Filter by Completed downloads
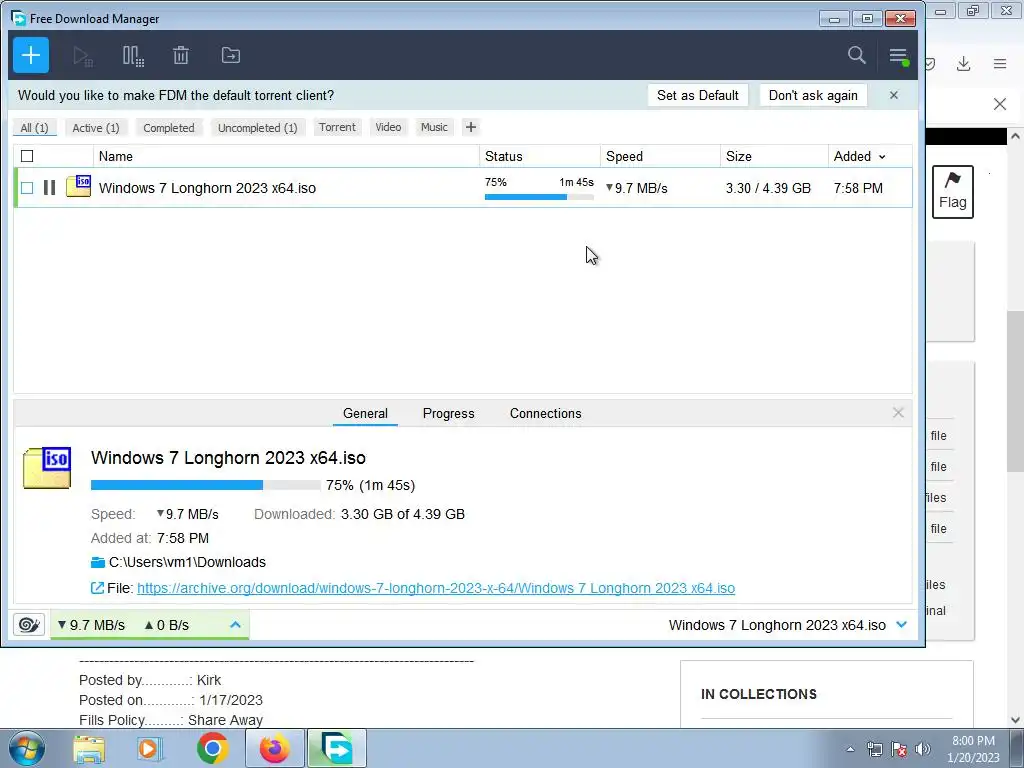1024x768 pixels. (169, 127)
